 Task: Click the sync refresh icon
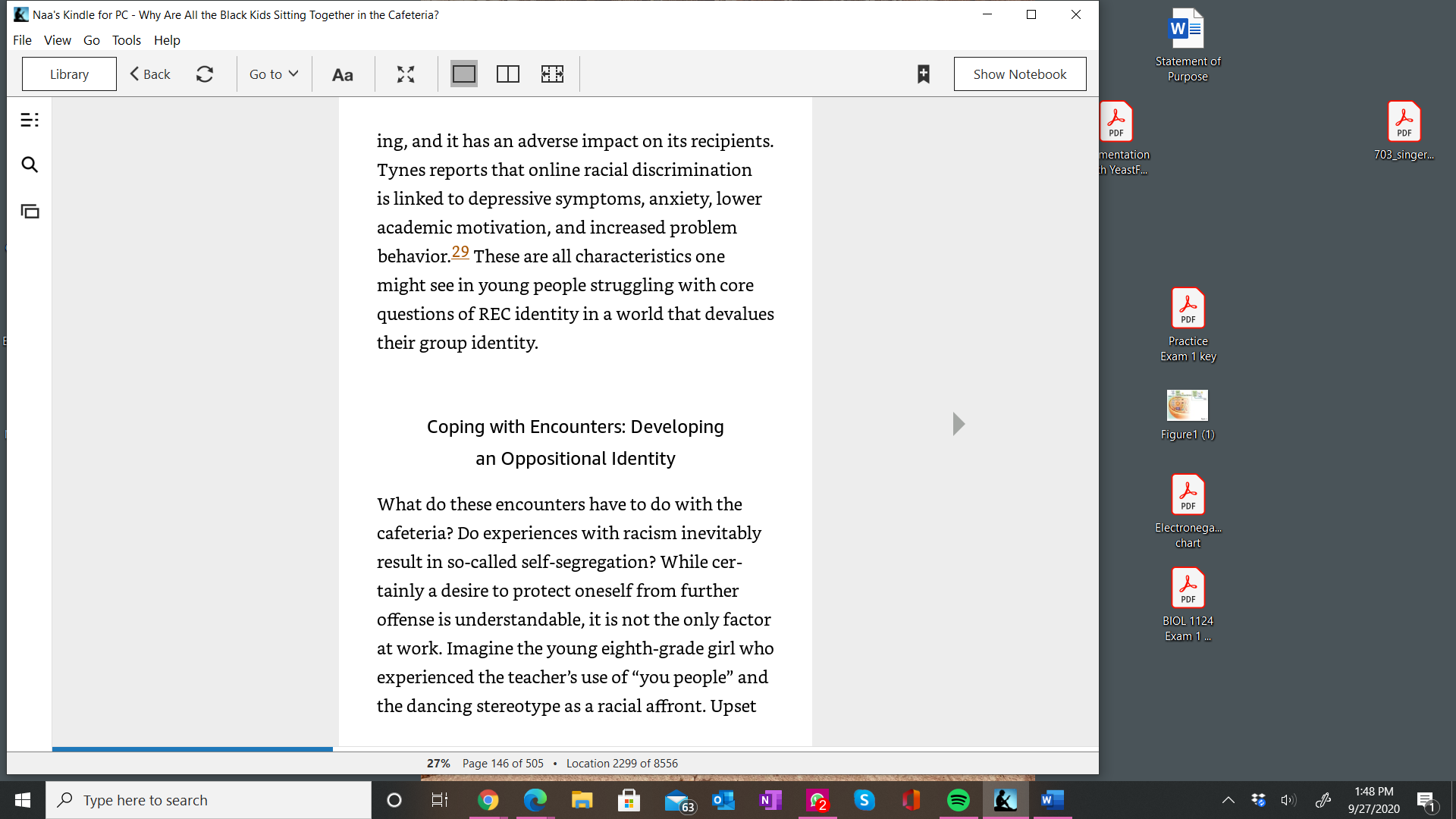pyautogui.click(x=205, y=74)
